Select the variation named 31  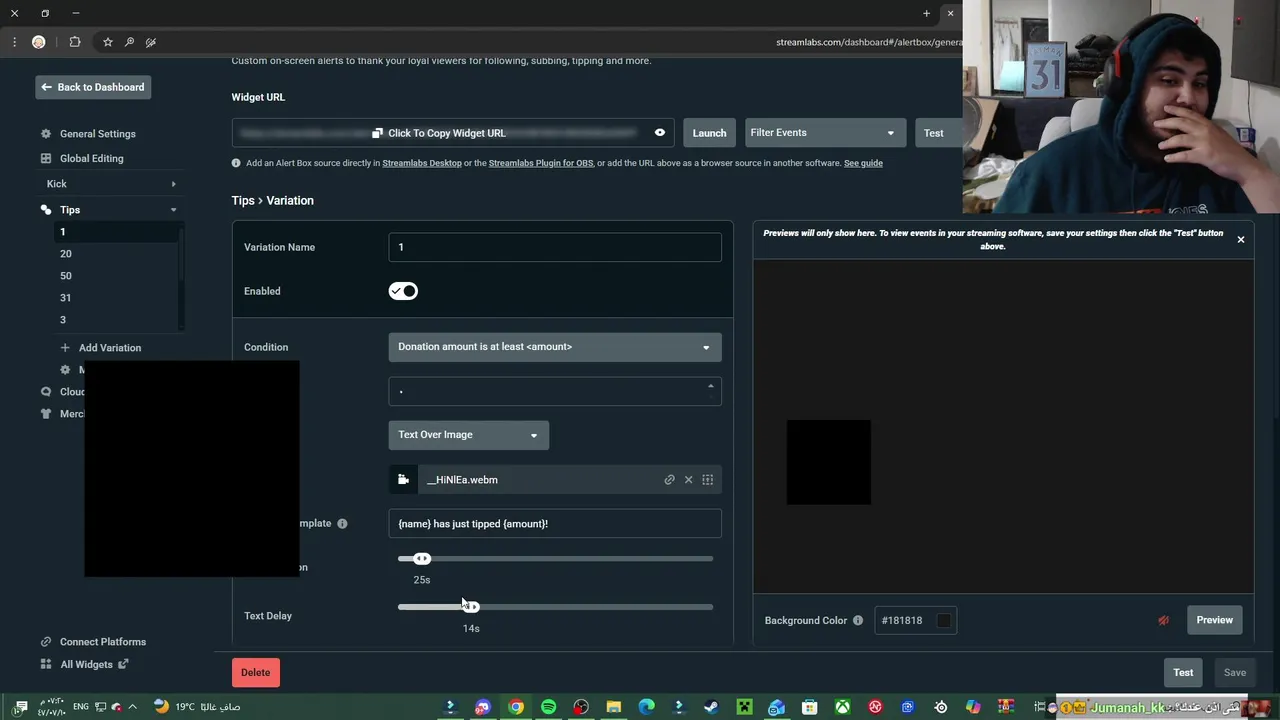click(x=65, y=298)
